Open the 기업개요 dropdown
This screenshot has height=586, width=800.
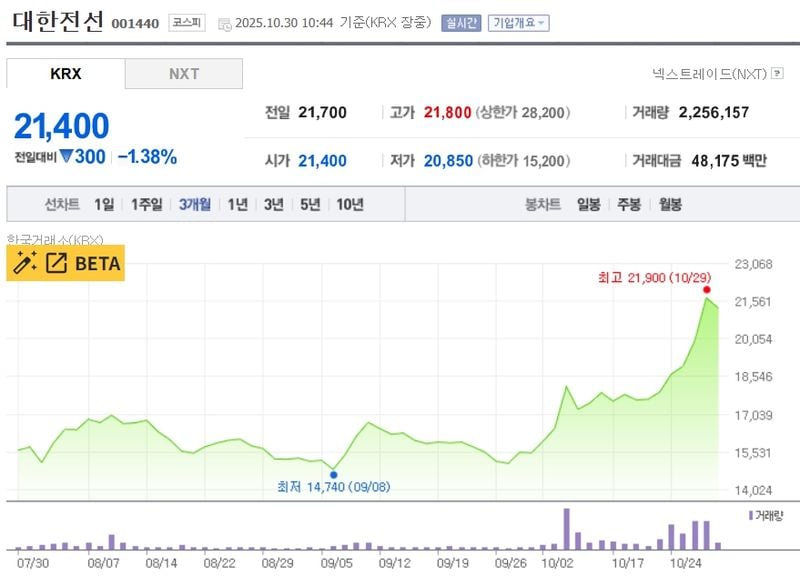pyautogui.click(x=519, y=23)
